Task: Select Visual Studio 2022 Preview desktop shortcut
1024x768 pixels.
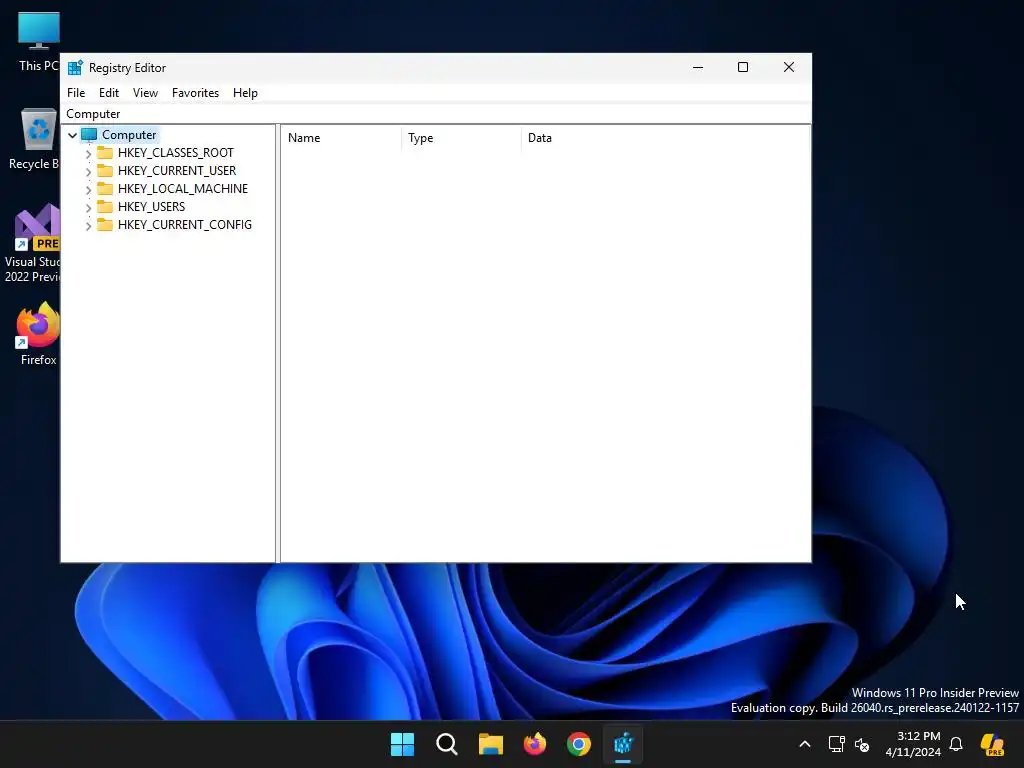Action: coord(33,243)
